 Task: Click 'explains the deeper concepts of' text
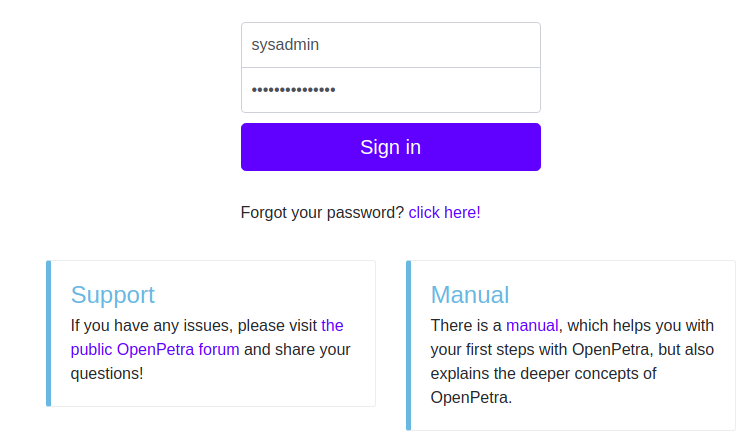tap(543, 373)
